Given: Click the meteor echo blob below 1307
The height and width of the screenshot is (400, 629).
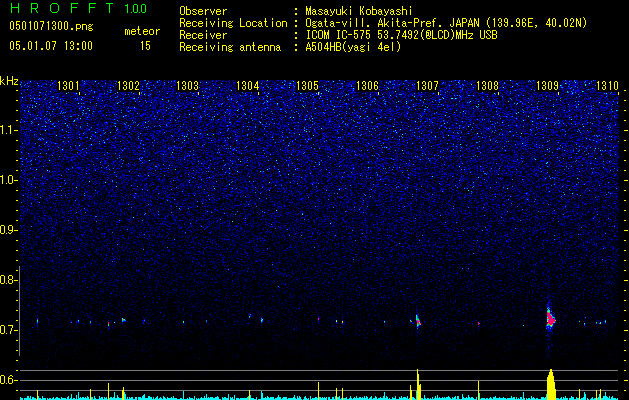Looking at the screenshot, I should [x=418, y=321].
